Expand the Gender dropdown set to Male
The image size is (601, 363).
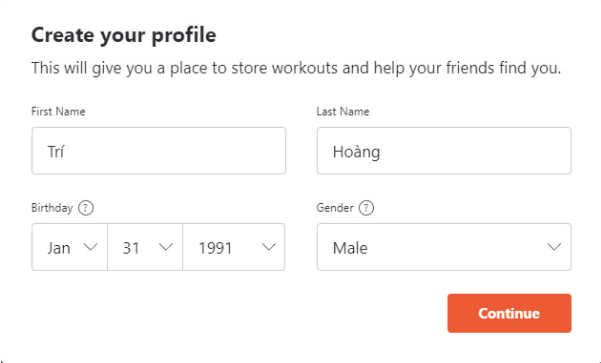tap(444, 247)
